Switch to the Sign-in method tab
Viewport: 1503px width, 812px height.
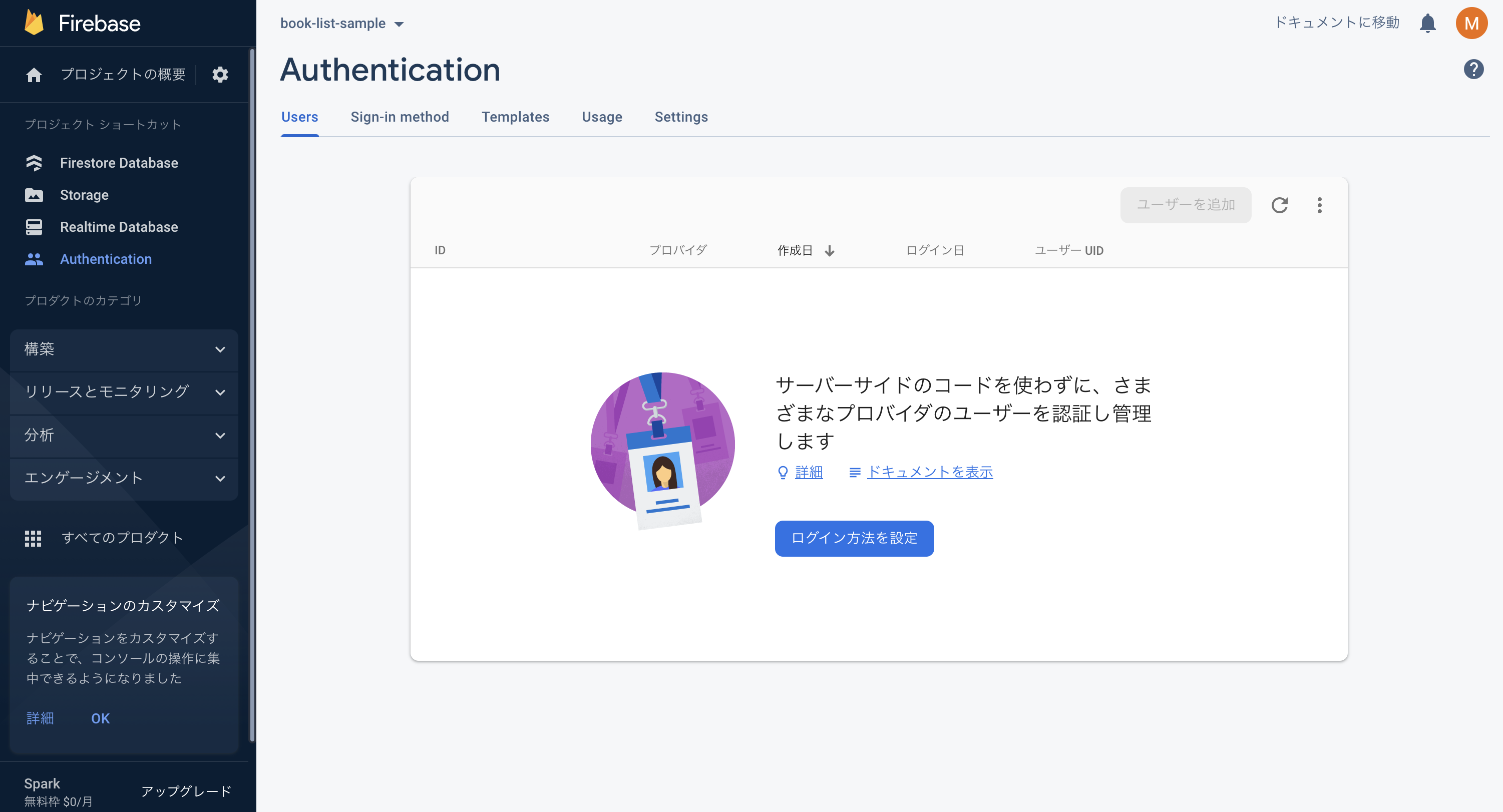[400, 117]
